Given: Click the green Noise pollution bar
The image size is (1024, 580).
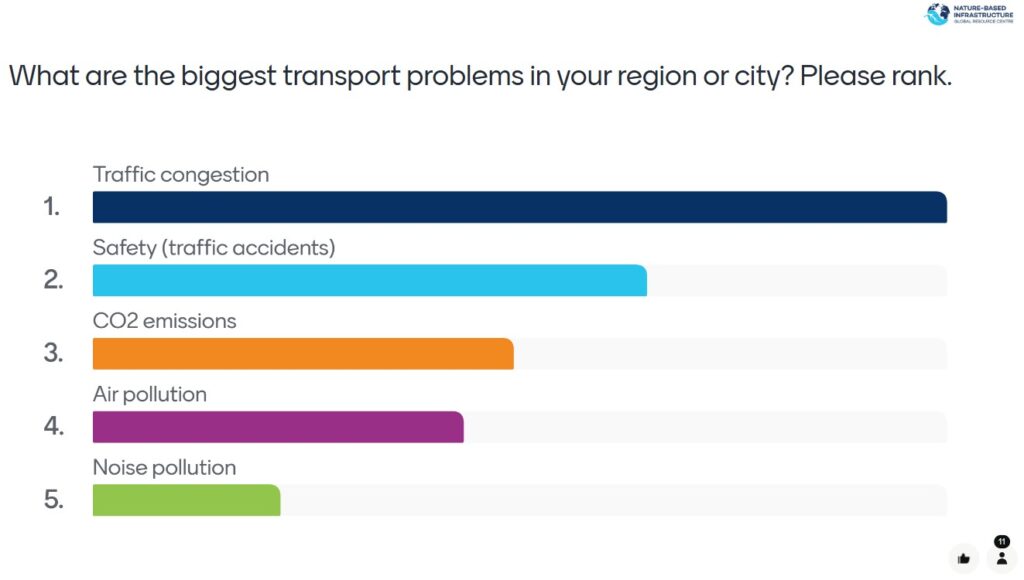Looking at the screenshot, I should coord(186,500).
